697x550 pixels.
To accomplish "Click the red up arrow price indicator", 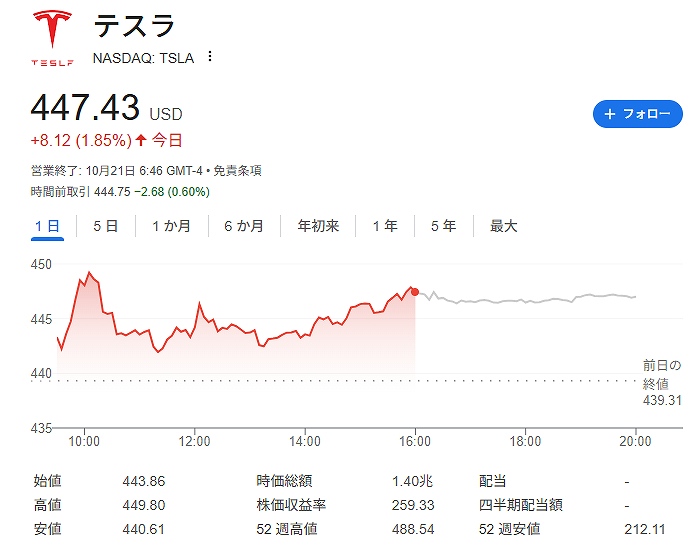I will 140,140.
